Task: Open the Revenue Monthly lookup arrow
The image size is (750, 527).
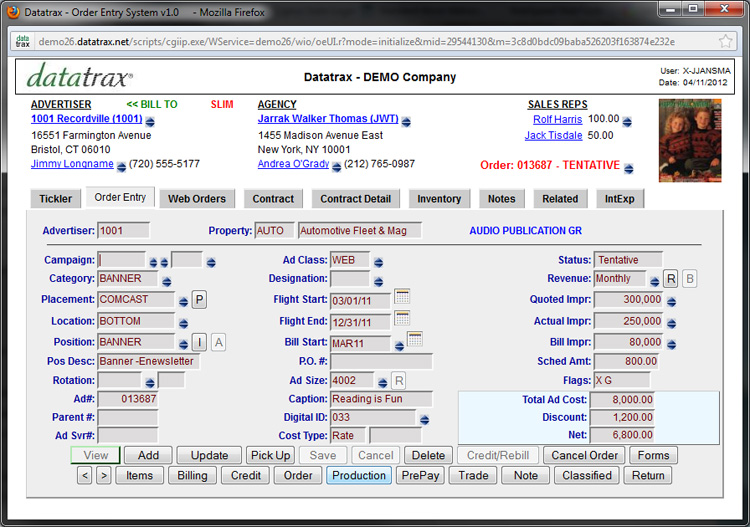Action: [655, 282]
